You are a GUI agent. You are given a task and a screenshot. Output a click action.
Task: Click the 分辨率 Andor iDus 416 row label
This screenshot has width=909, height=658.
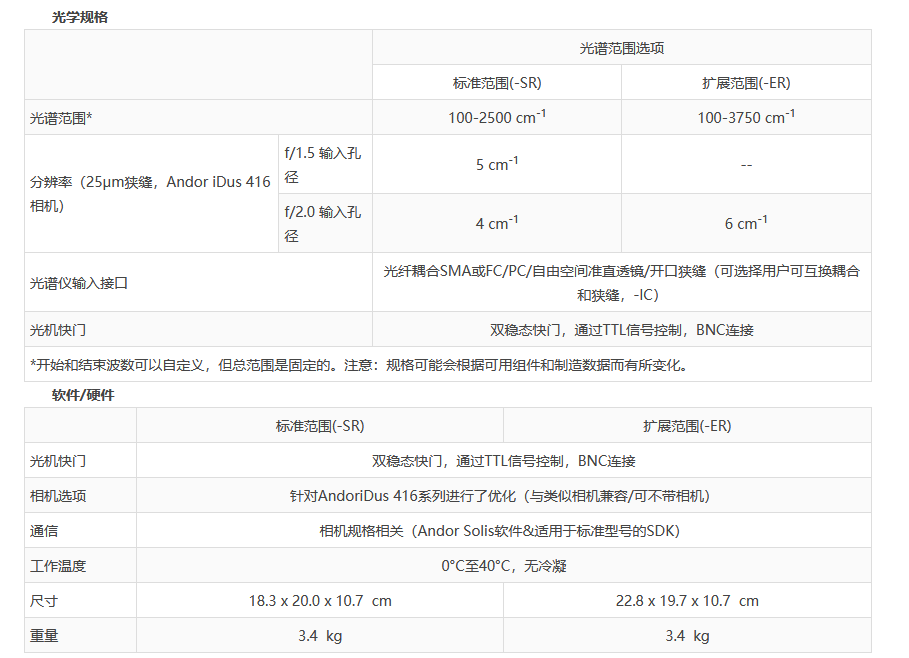pos(150,194)
